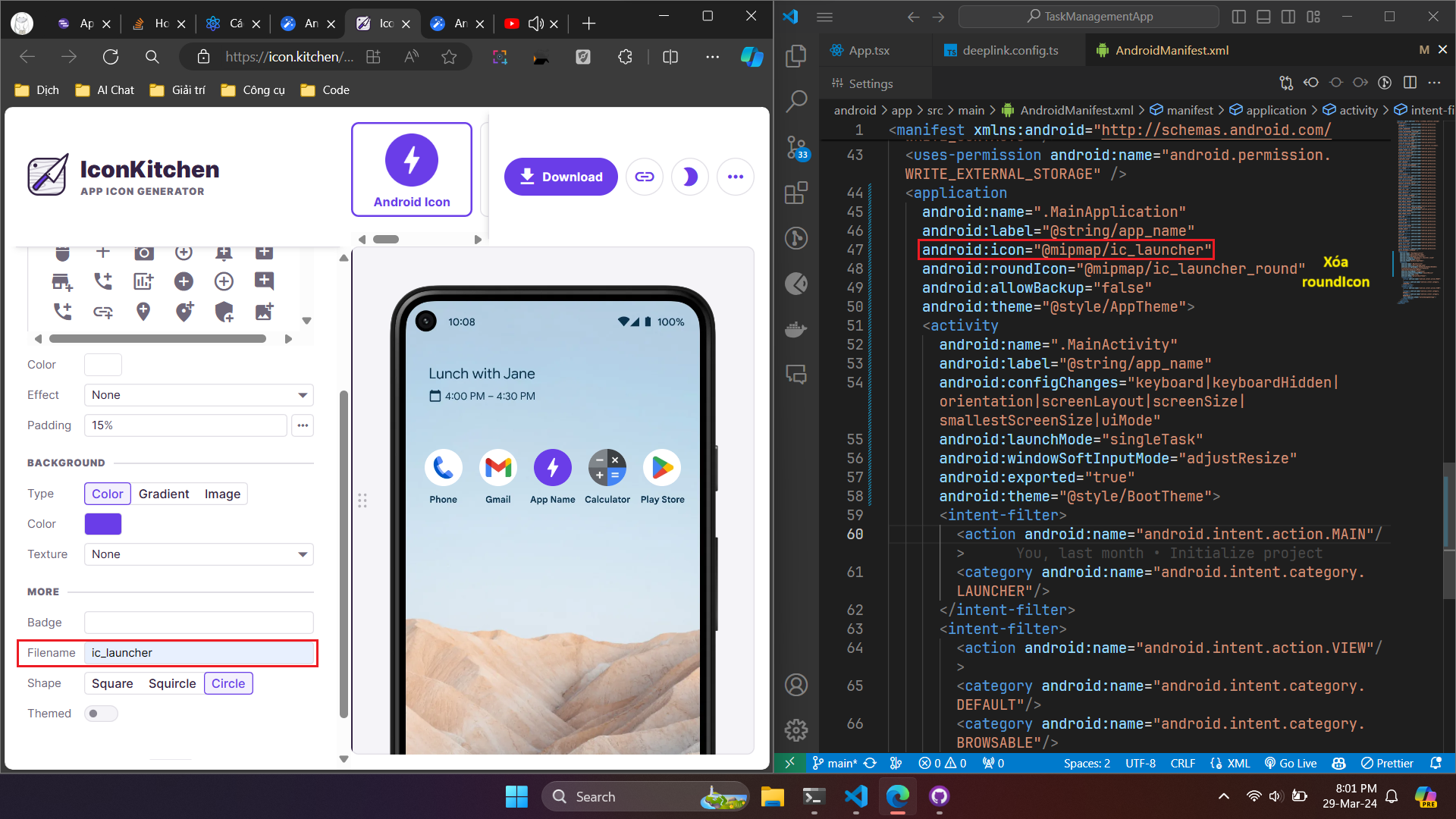
Task: Select Image background type
Action: pyautogui.click(x=222, y=494)
